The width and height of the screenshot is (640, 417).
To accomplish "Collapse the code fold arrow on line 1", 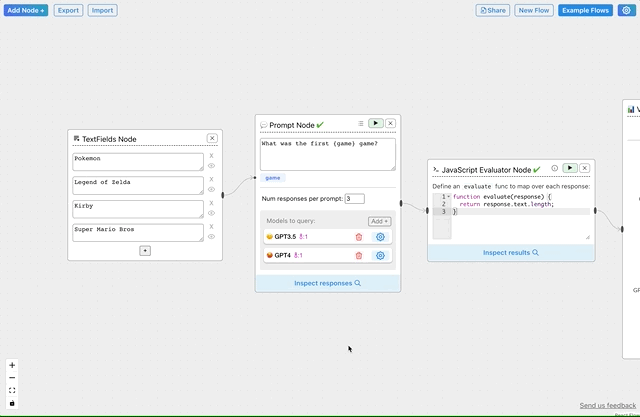I will pyautogui.click(x=449, y=197).
